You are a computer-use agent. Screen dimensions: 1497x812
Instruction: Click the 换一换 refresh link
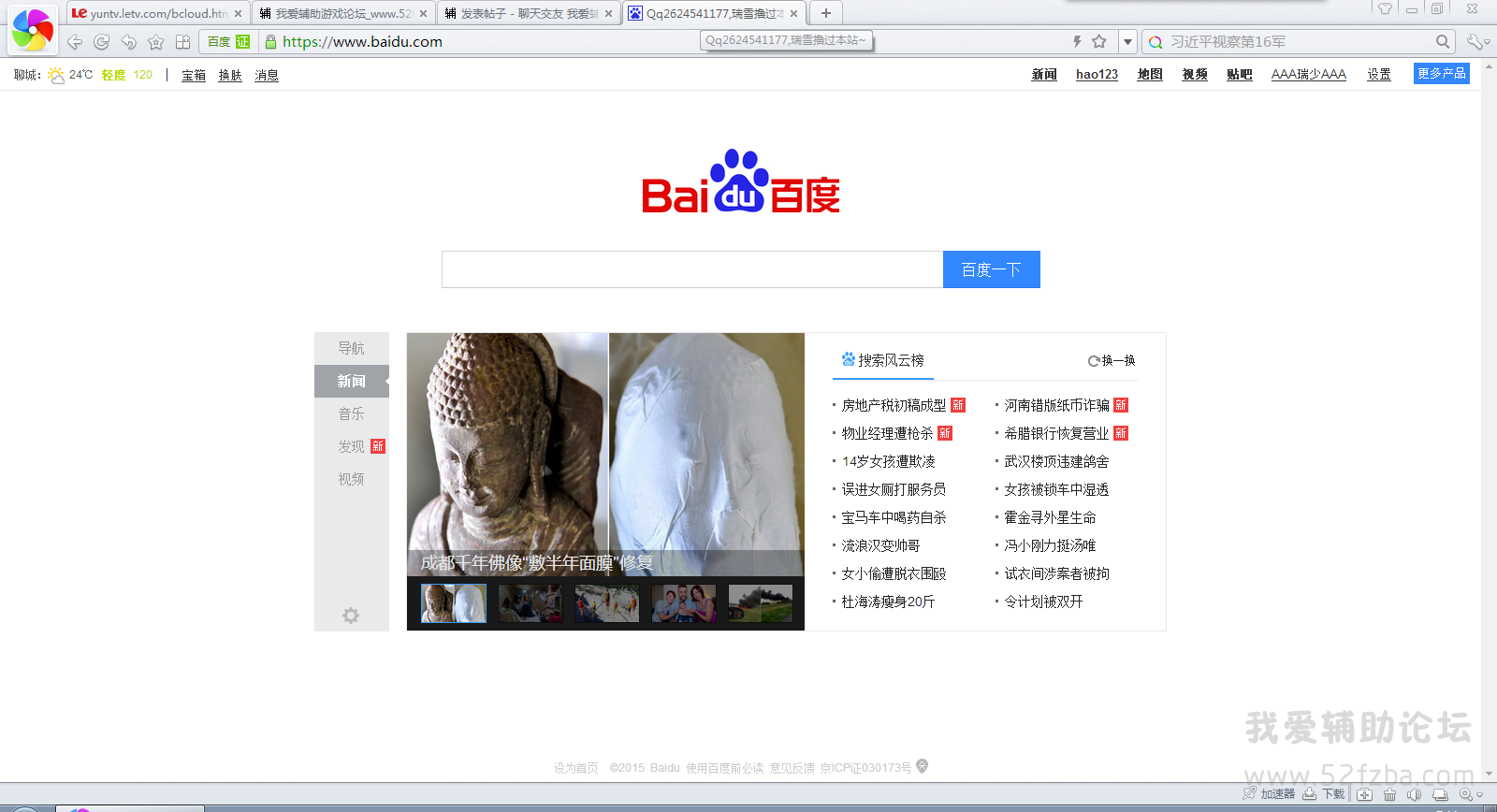click(x=1112, y=360)
